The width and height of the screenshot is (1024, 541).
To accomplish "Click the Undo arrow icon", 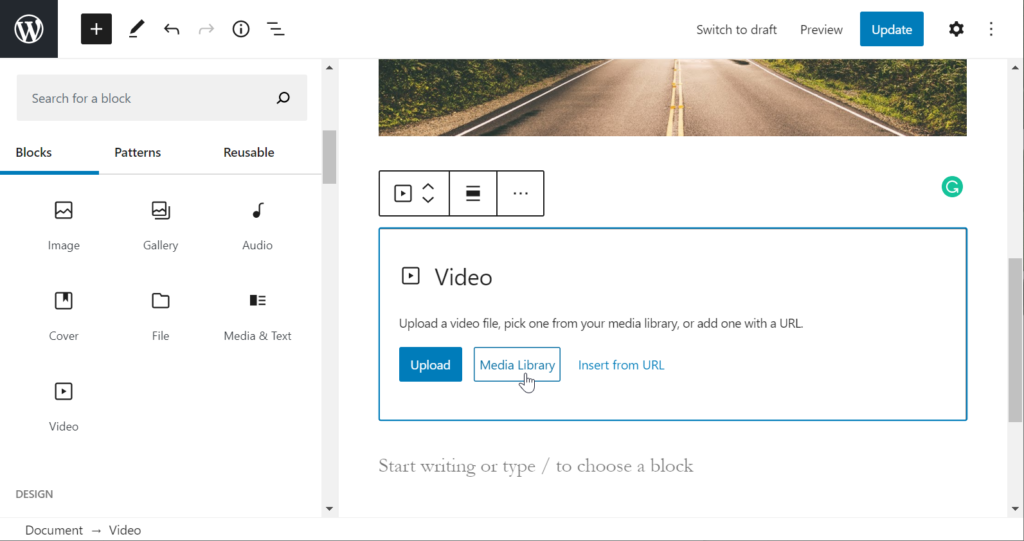I will click(172, 29).
